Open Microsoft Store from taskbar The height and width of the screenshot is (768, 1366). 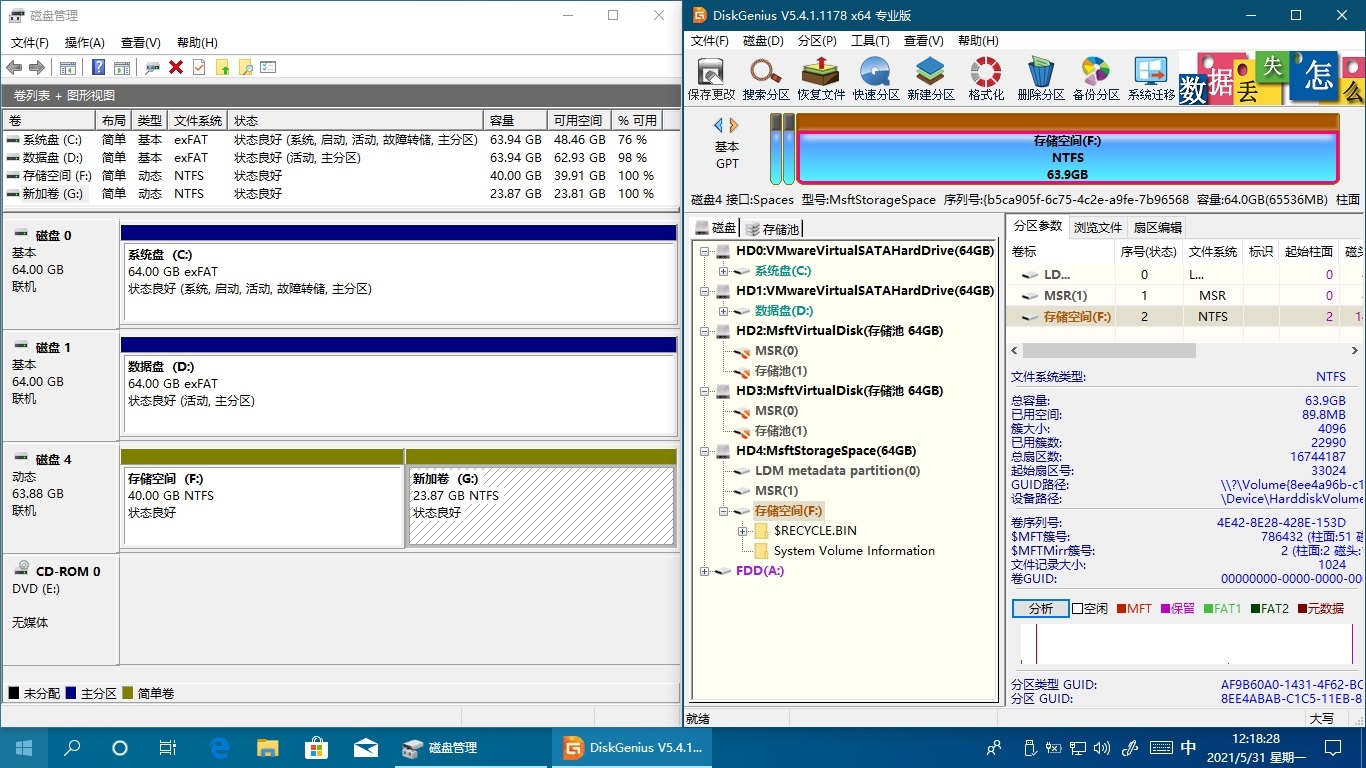coord(316,747)
